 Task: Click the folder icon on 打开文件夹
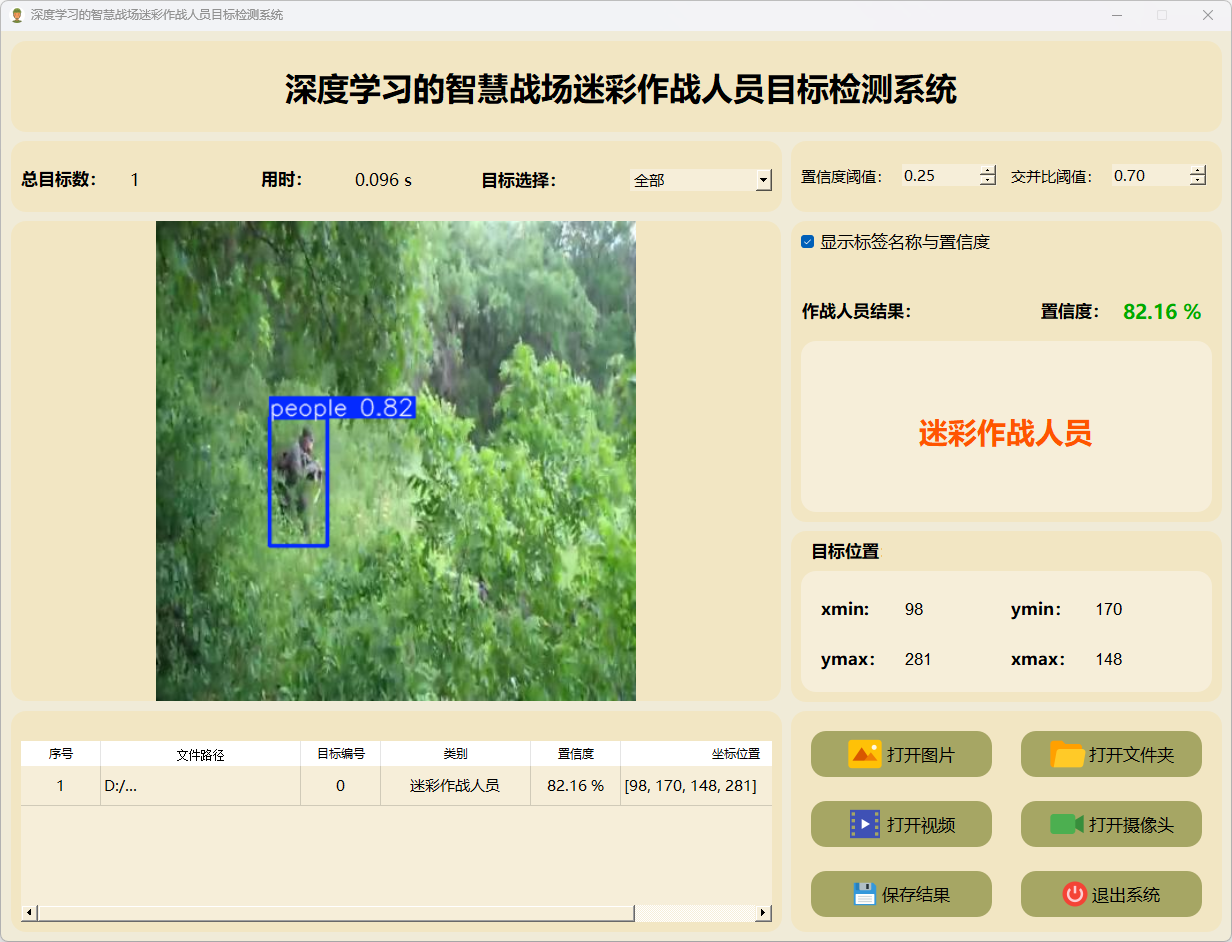[x=1067, y=754]
